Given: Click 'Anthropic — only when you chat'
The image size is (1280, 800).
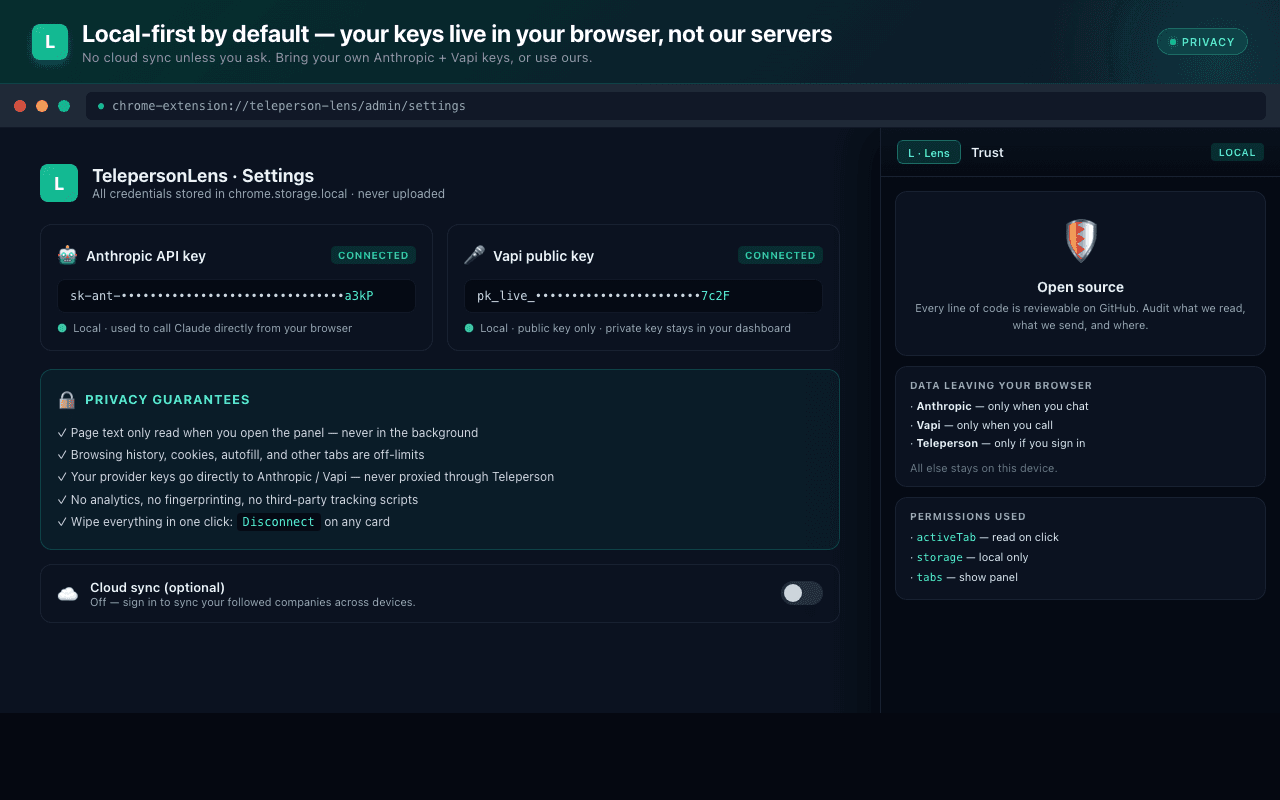Looking at the screenshot, I should [x=999, y=406].
